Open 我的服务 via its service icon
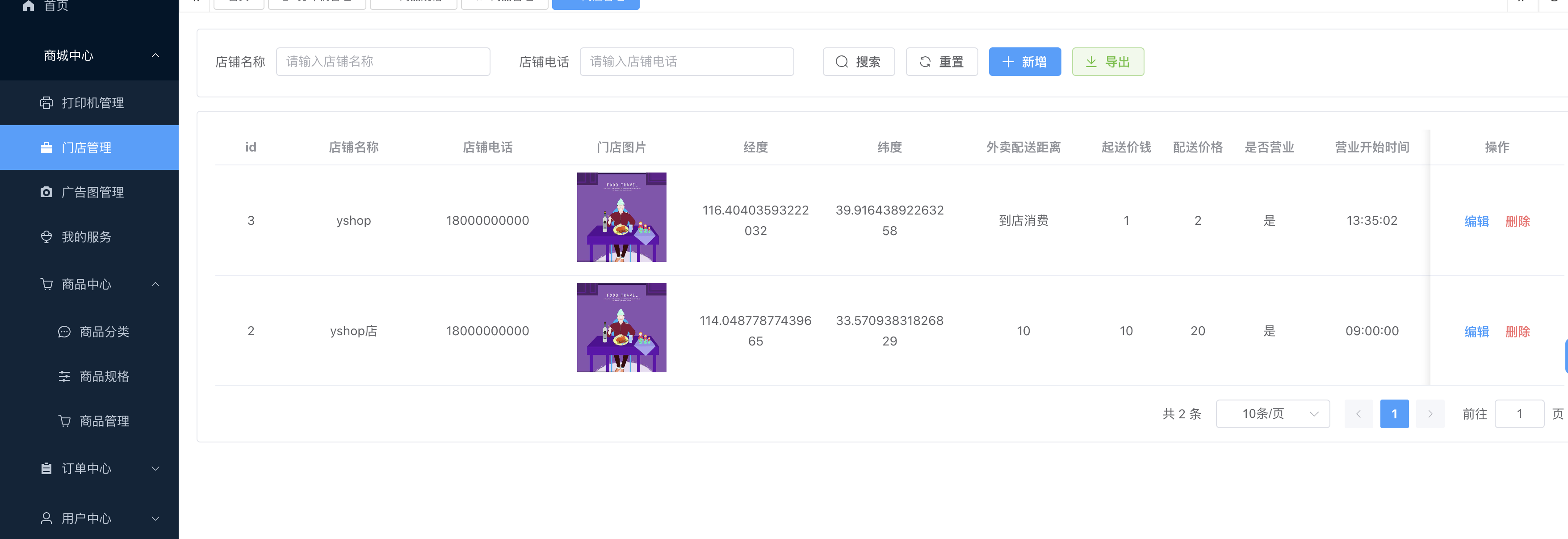The image size is (1568, 539). pos(47,237)
